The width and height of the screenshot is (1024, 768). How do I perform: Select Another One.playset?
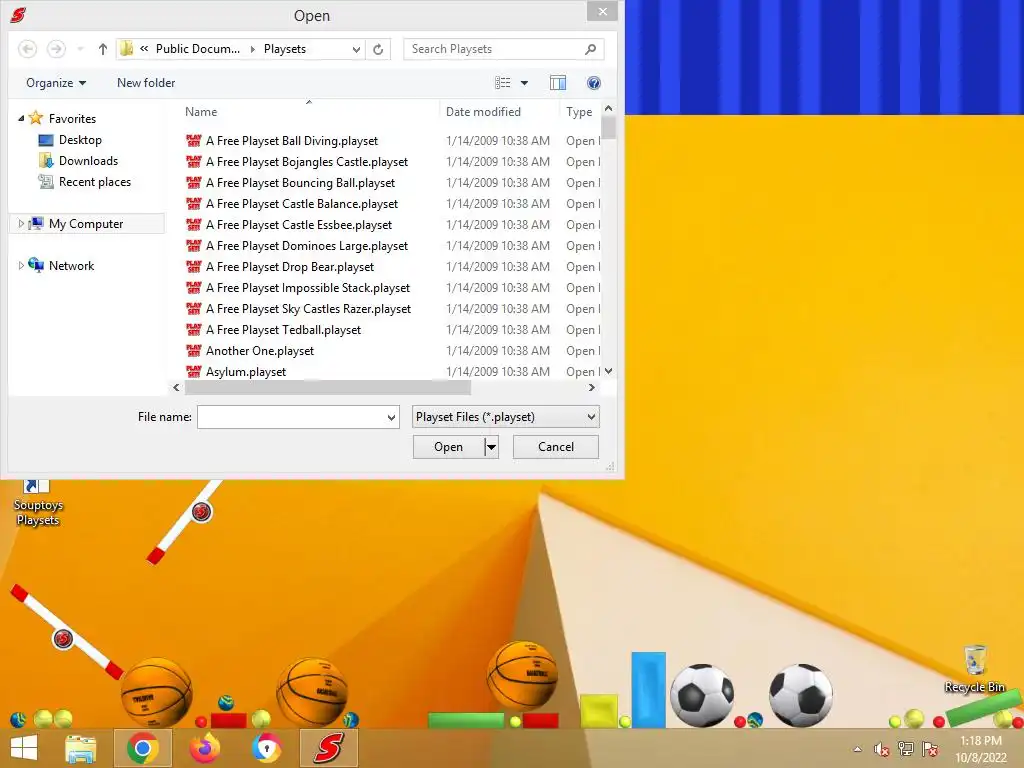click(260, 351)
